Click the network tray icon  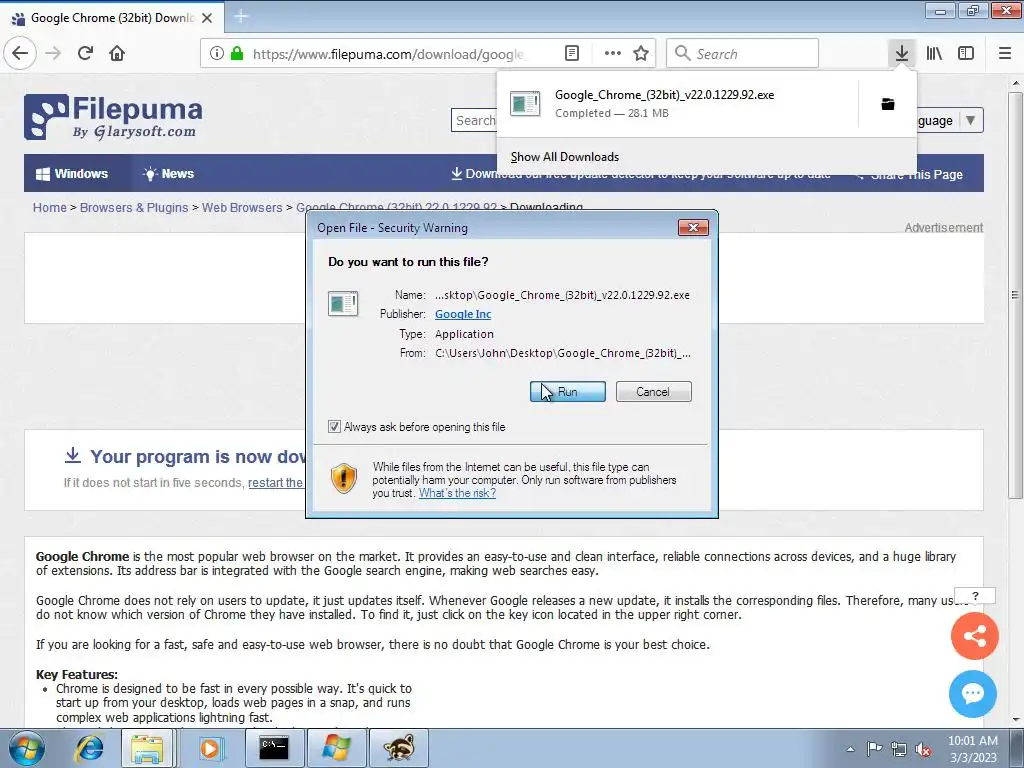[899, 749]
